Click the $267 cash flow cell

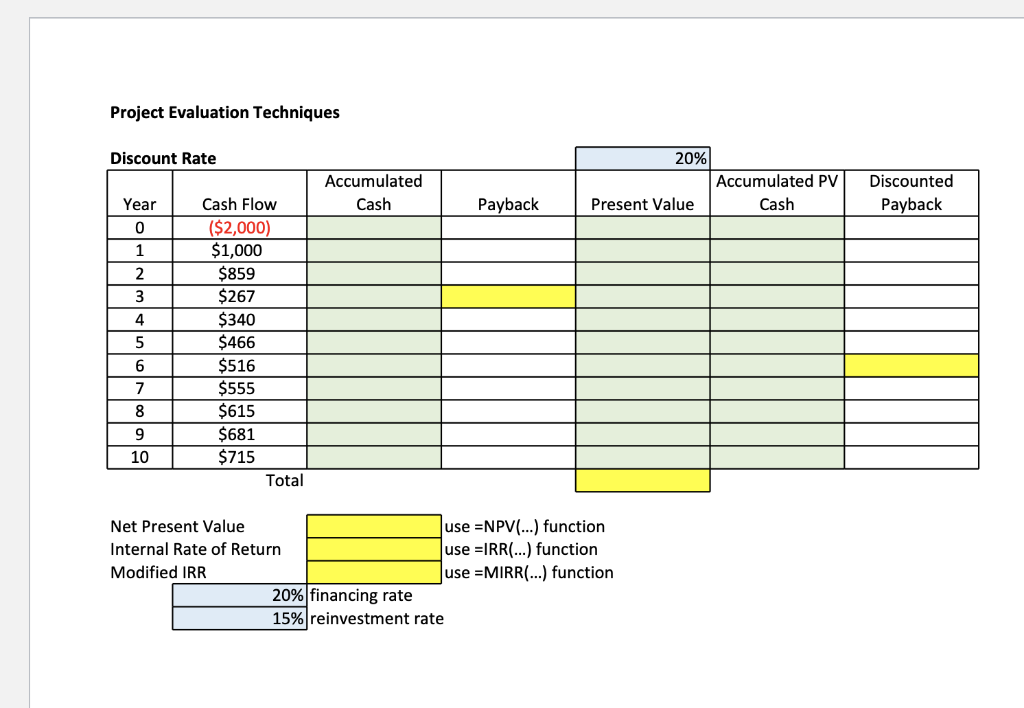(240, 297)
